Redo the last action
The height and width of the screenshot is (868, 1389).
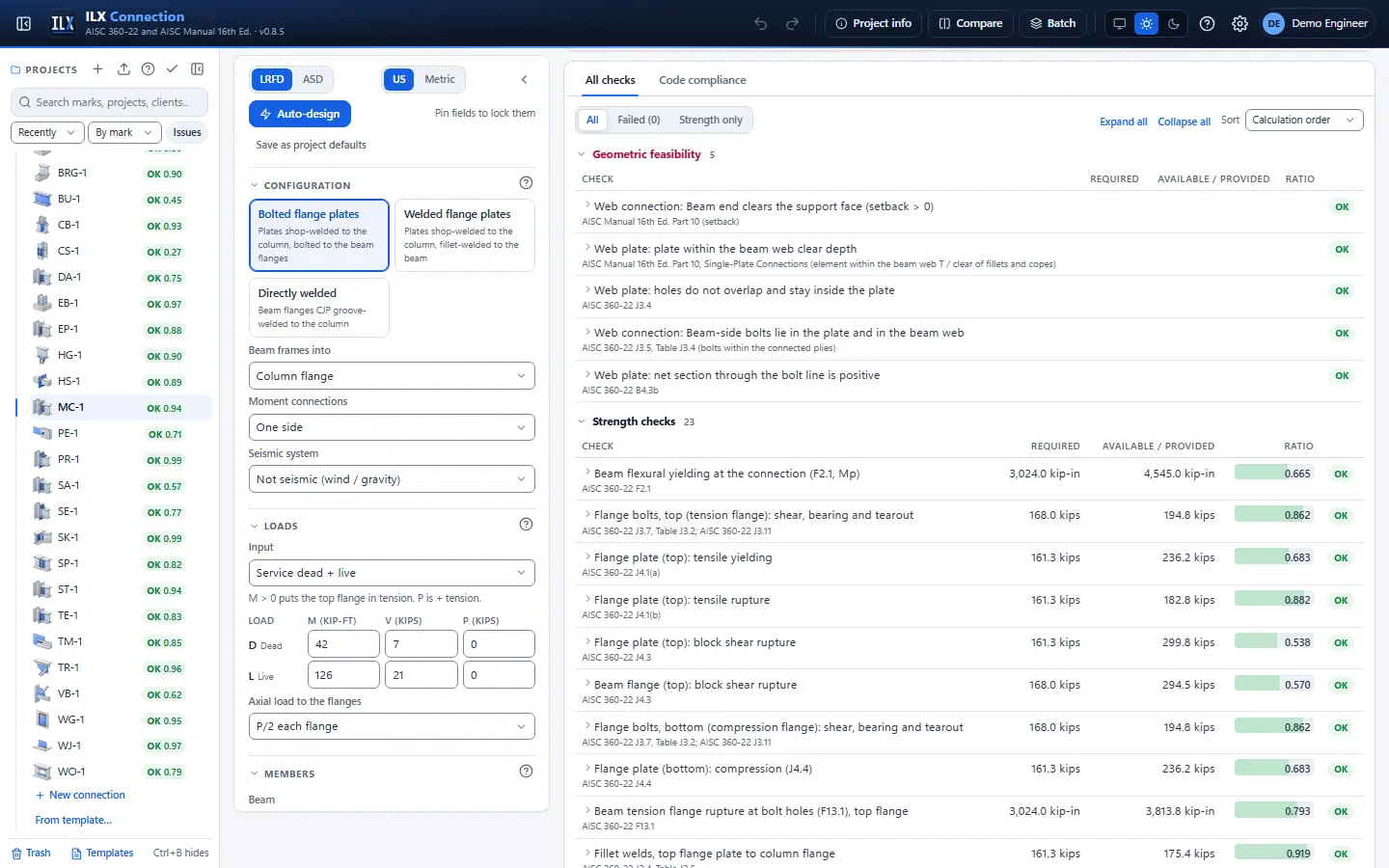point(793,23)
